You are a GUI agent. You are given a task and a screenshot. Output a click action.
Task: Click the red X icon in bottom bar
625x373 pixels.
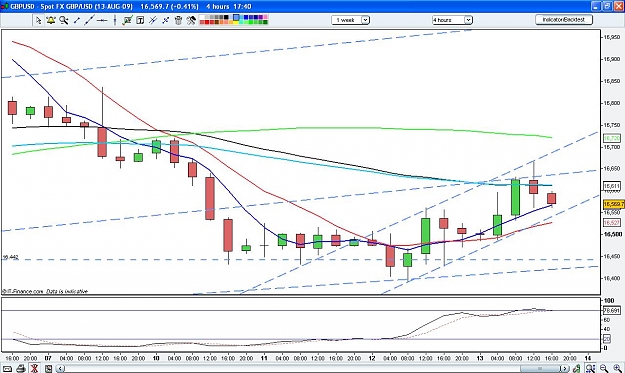[x=34, y=369]
